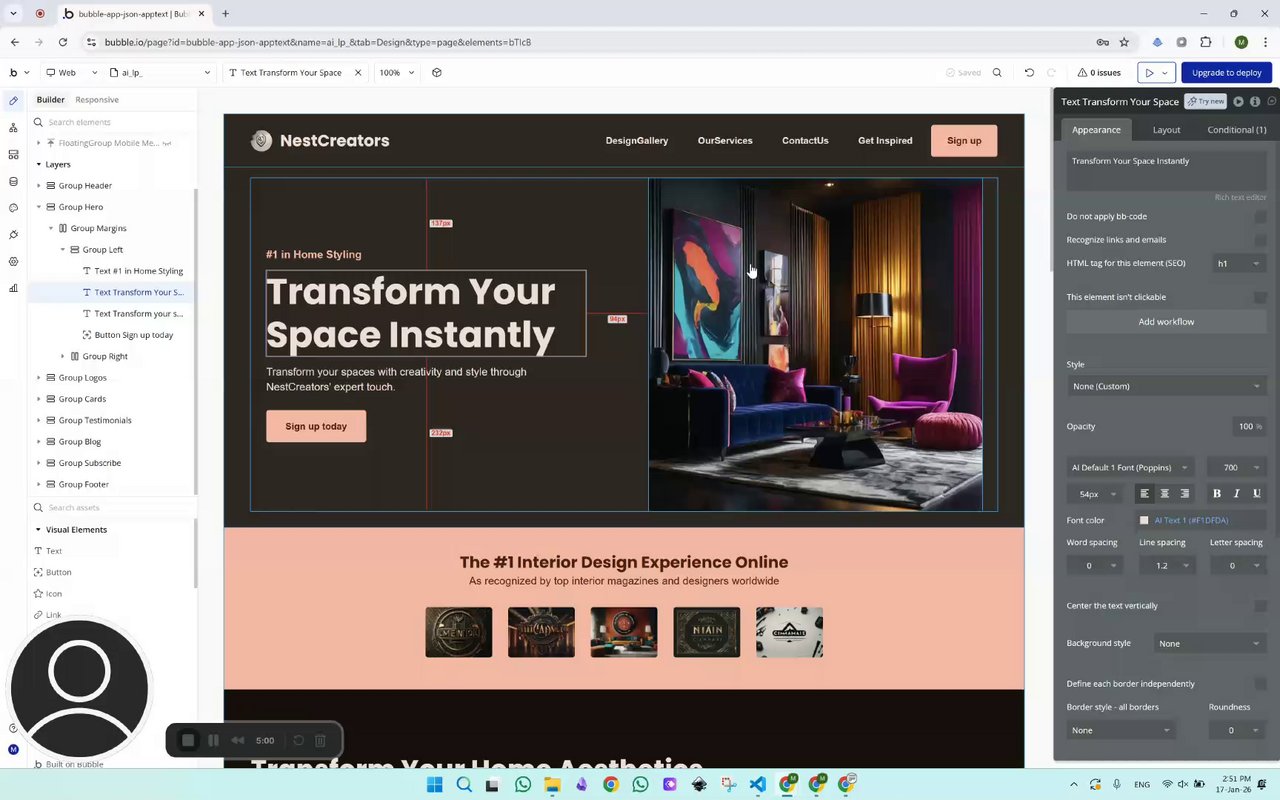Open the Style 'None (Custom)' dropdown
Viewport: 1280px width, 800px height.
[x=1166, y=386]
